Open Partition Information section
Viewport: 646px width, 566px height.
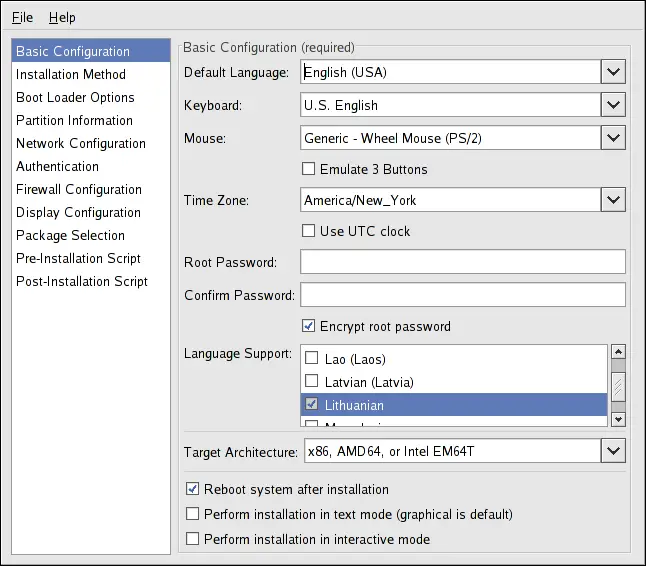pyautogui.click(x=74, y=120)
